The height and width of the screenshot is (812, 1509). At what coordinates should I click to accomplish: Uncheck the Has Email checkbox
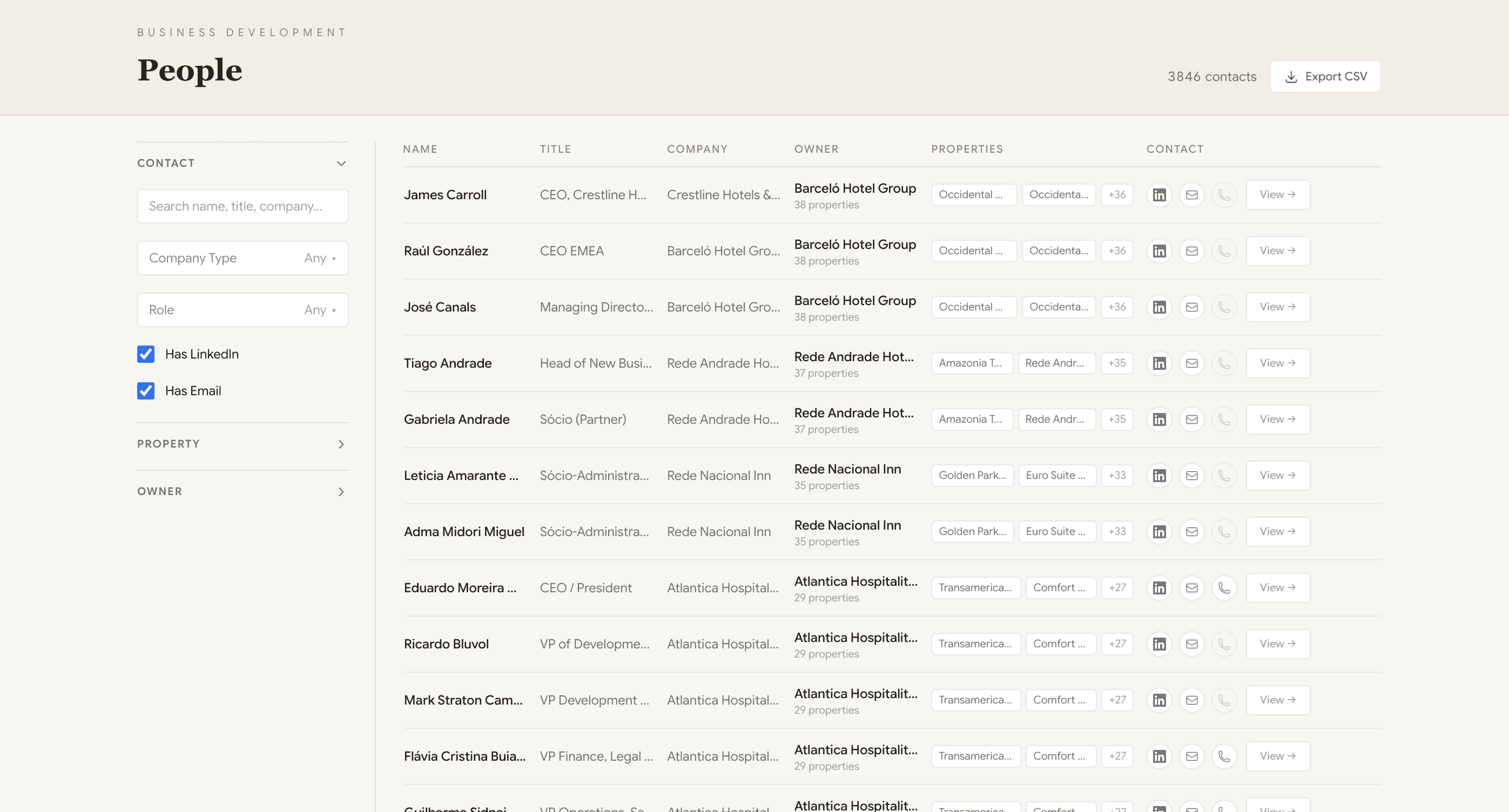[146, 391]
